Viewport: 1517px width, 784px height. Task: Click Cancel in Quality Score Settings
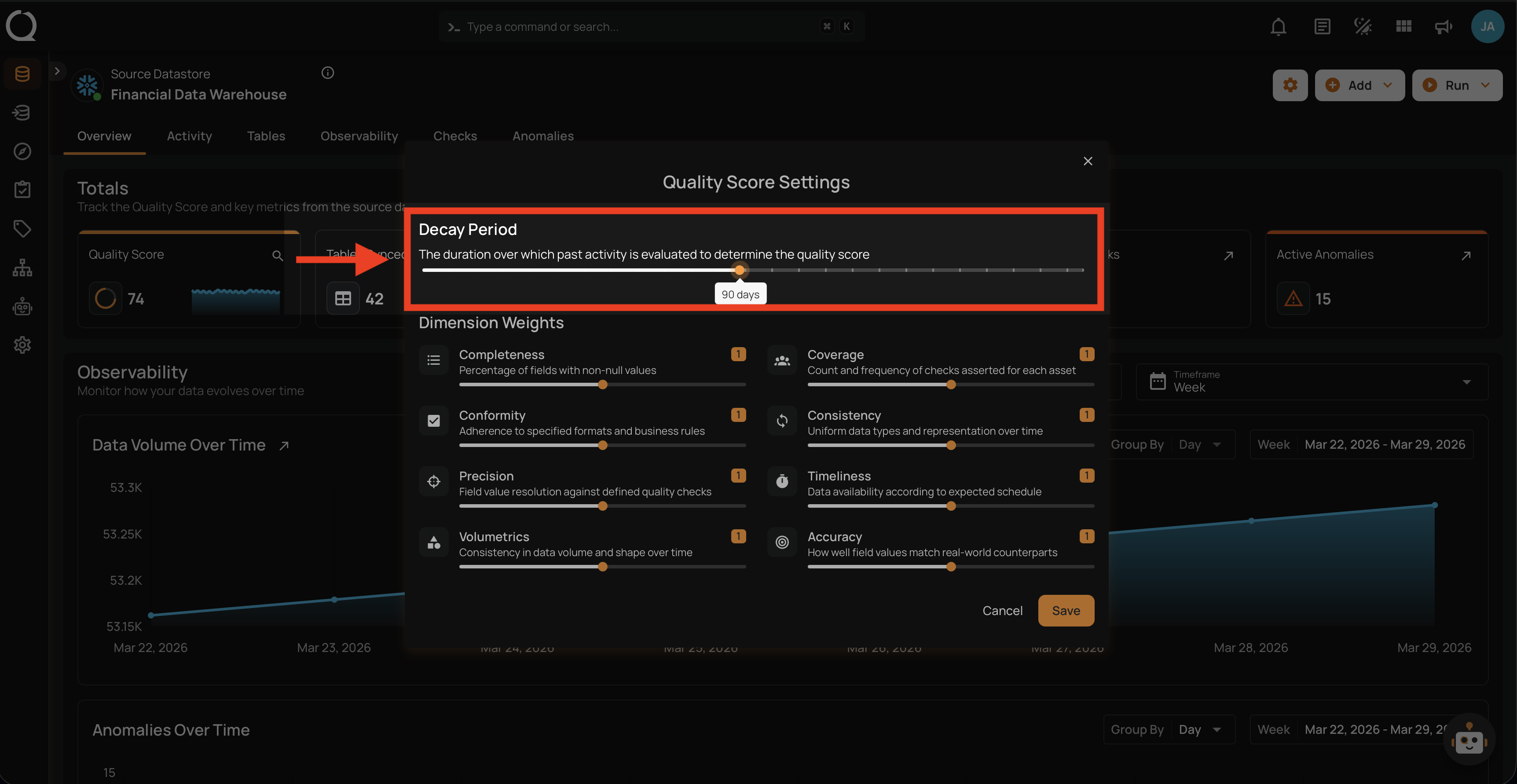pyautogui.click(x=1002, y=611)
